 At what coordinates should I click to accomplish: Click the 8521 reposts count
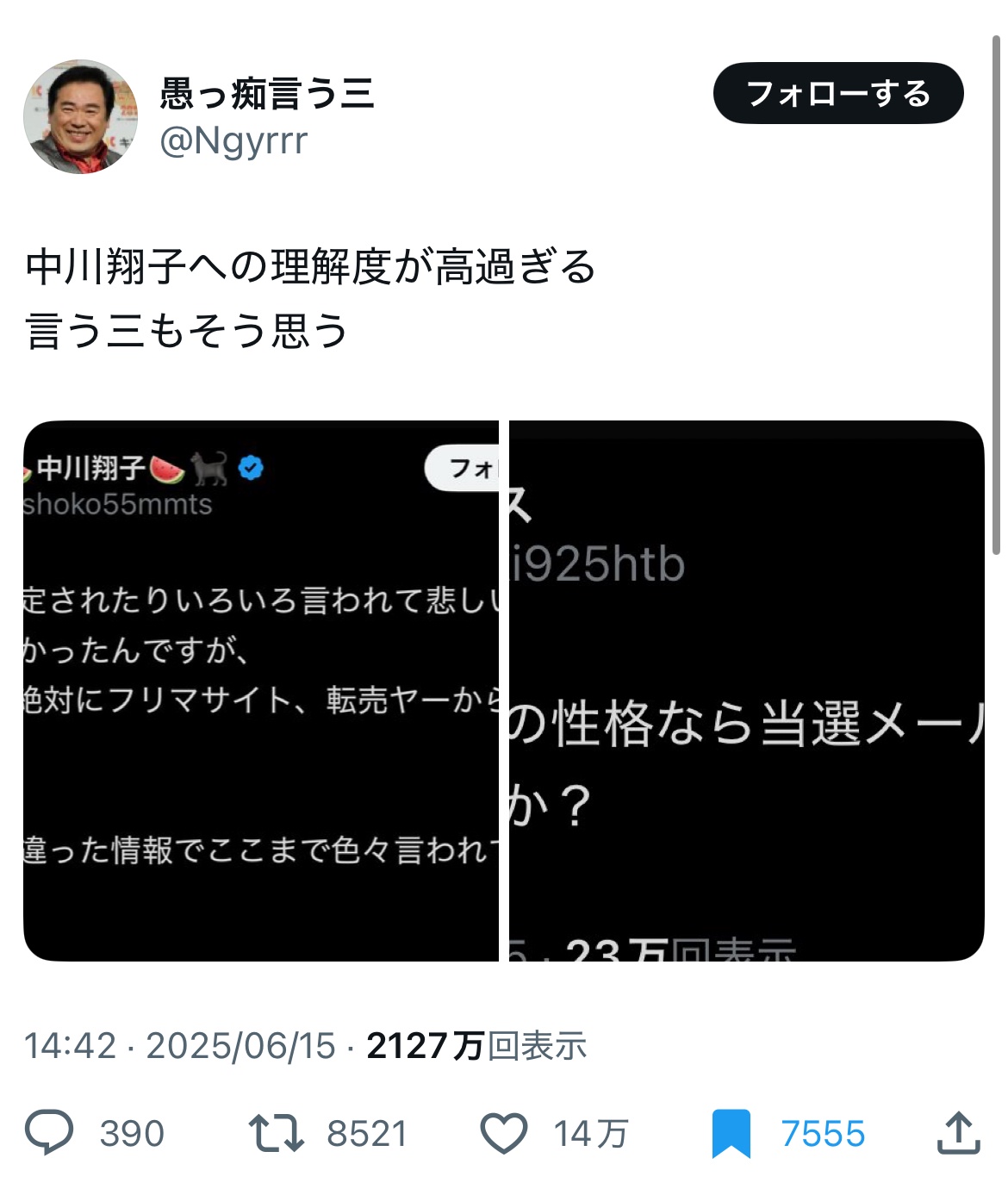click(367, 1134)
